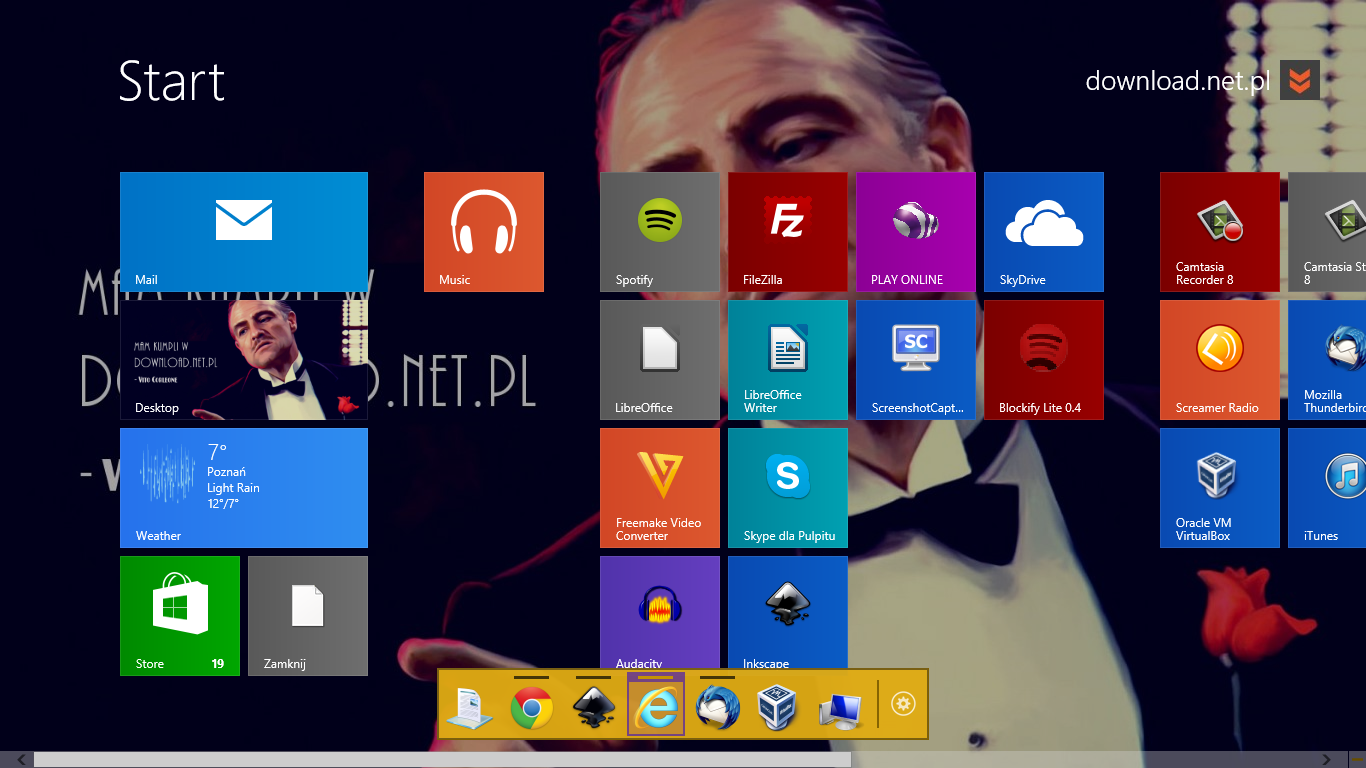Switch to Google Chrome in the dock
This screenshot has height=768, width=1366.
(532, 708)
